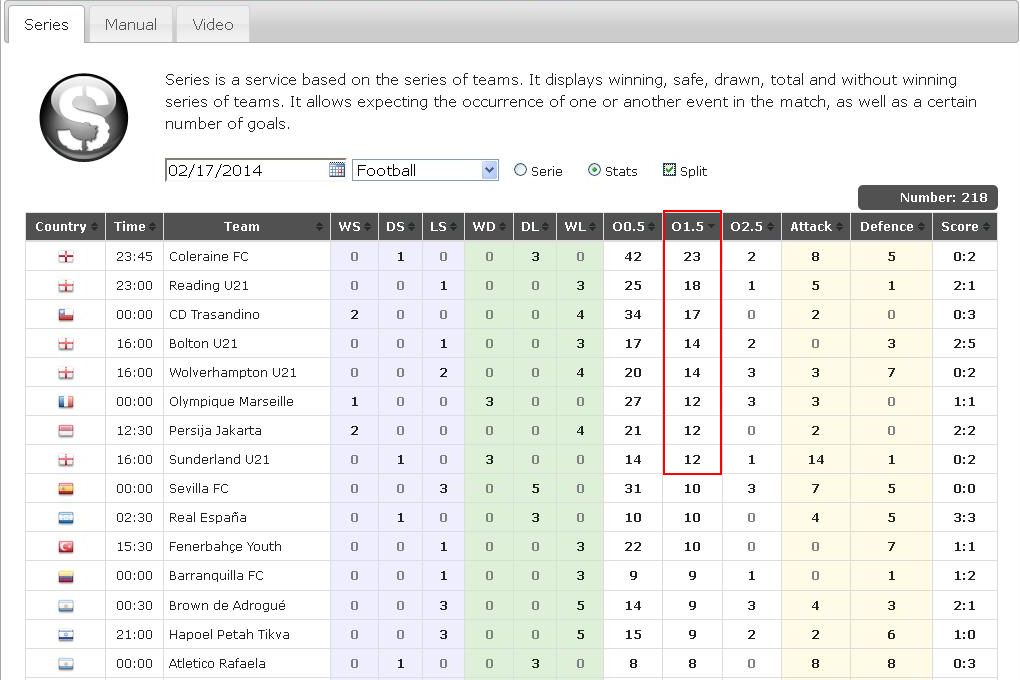Sort table by Country column

[x=65, y=226]
